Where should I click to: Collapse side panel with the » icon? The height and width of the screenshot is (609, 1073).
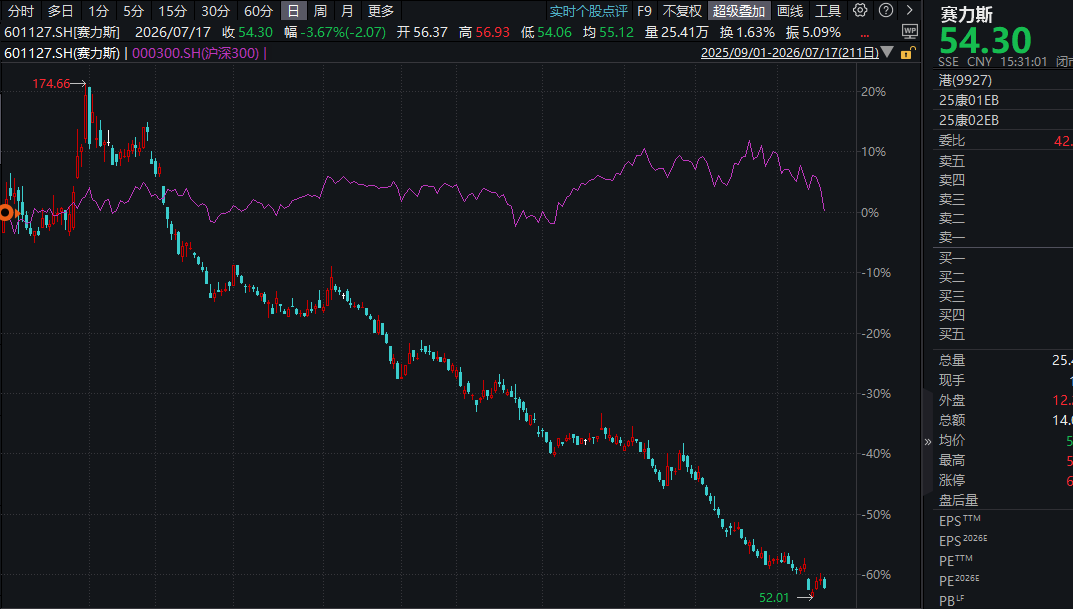point(927,442)
